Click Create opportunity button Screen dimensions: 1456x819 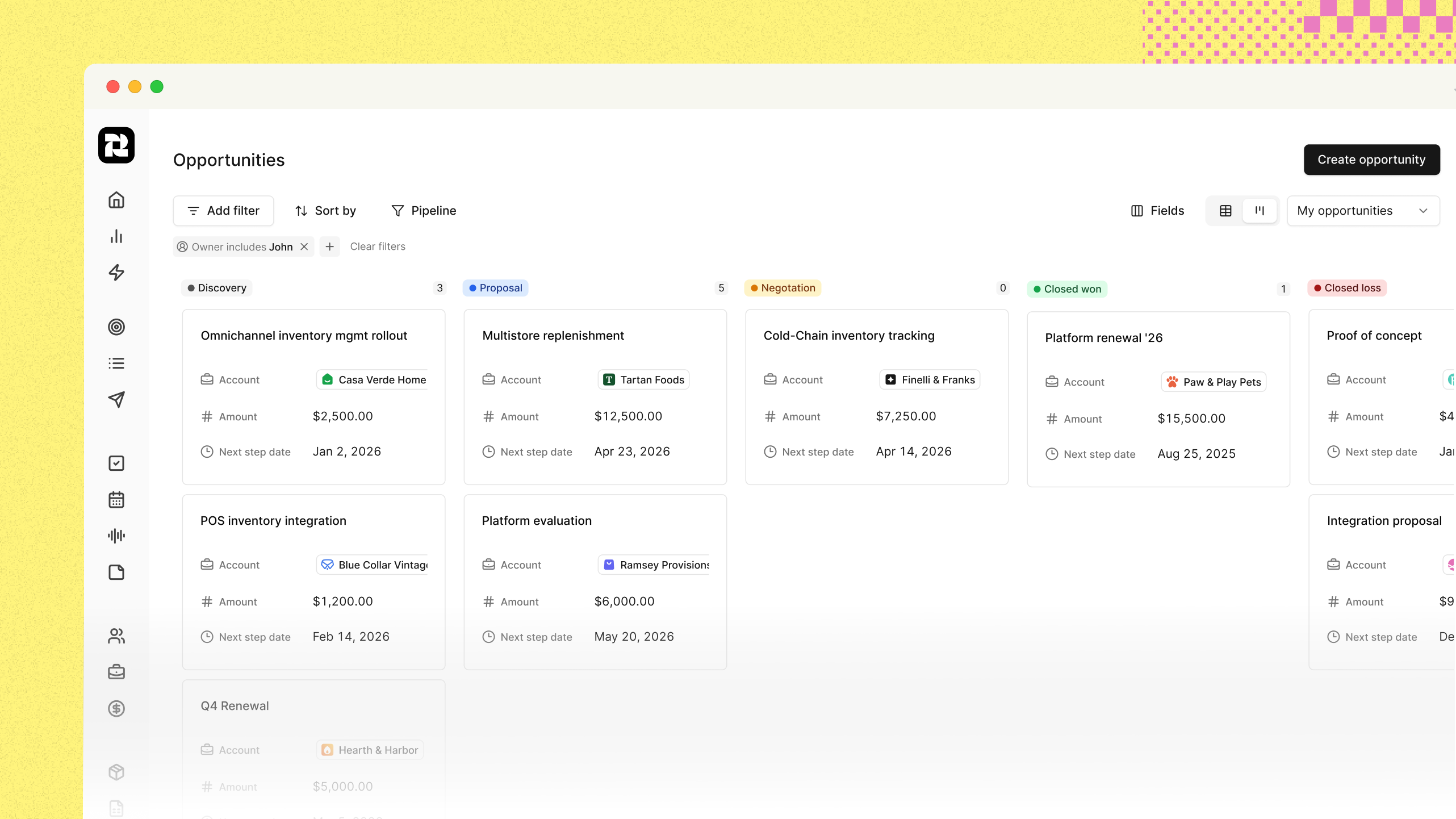[1371, 160]
